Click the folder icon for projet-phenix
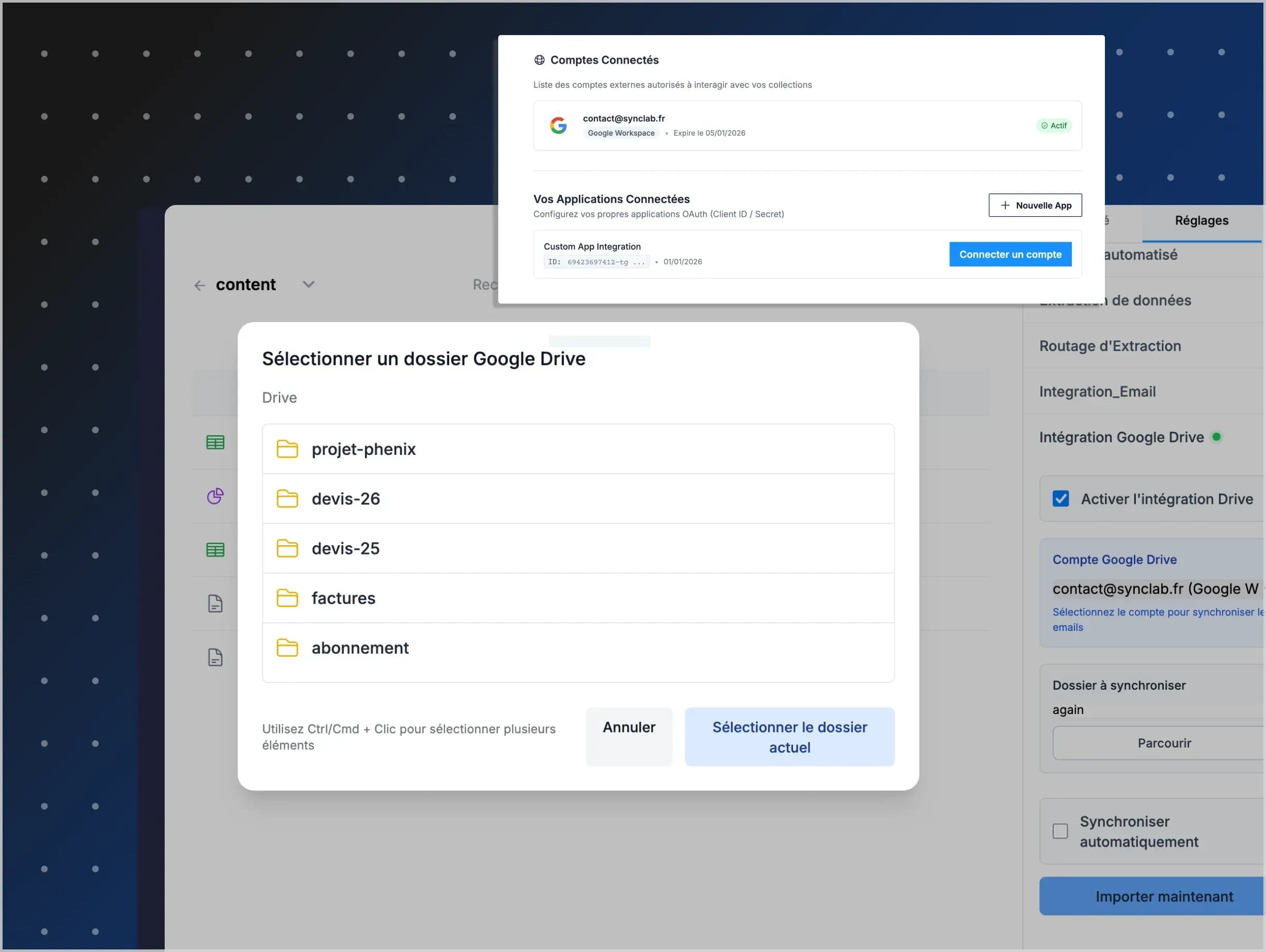The width and height of the screenshot is (1266, 952). [287, 449]
